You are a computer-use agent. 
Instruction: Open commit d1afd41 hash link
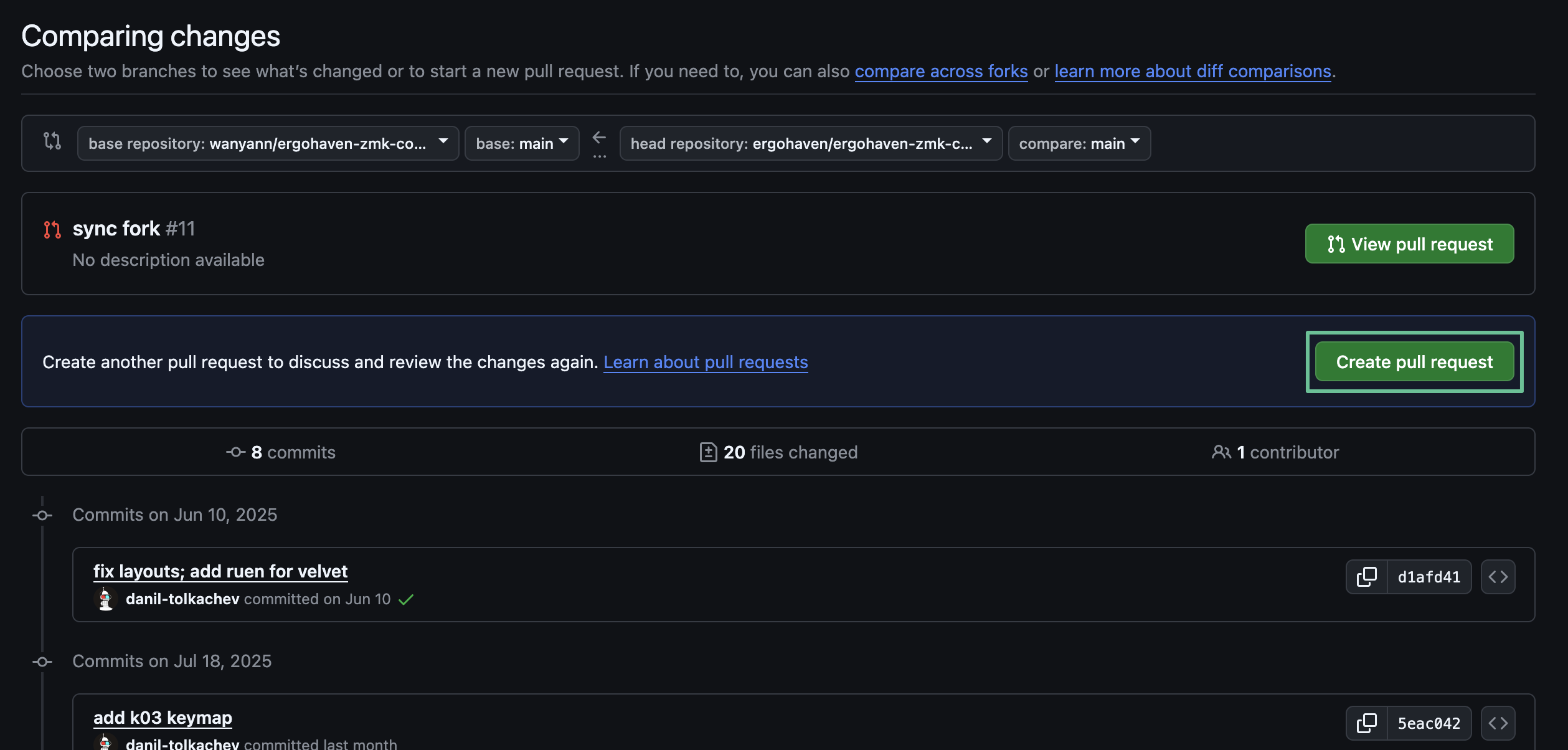point(1429,577)
